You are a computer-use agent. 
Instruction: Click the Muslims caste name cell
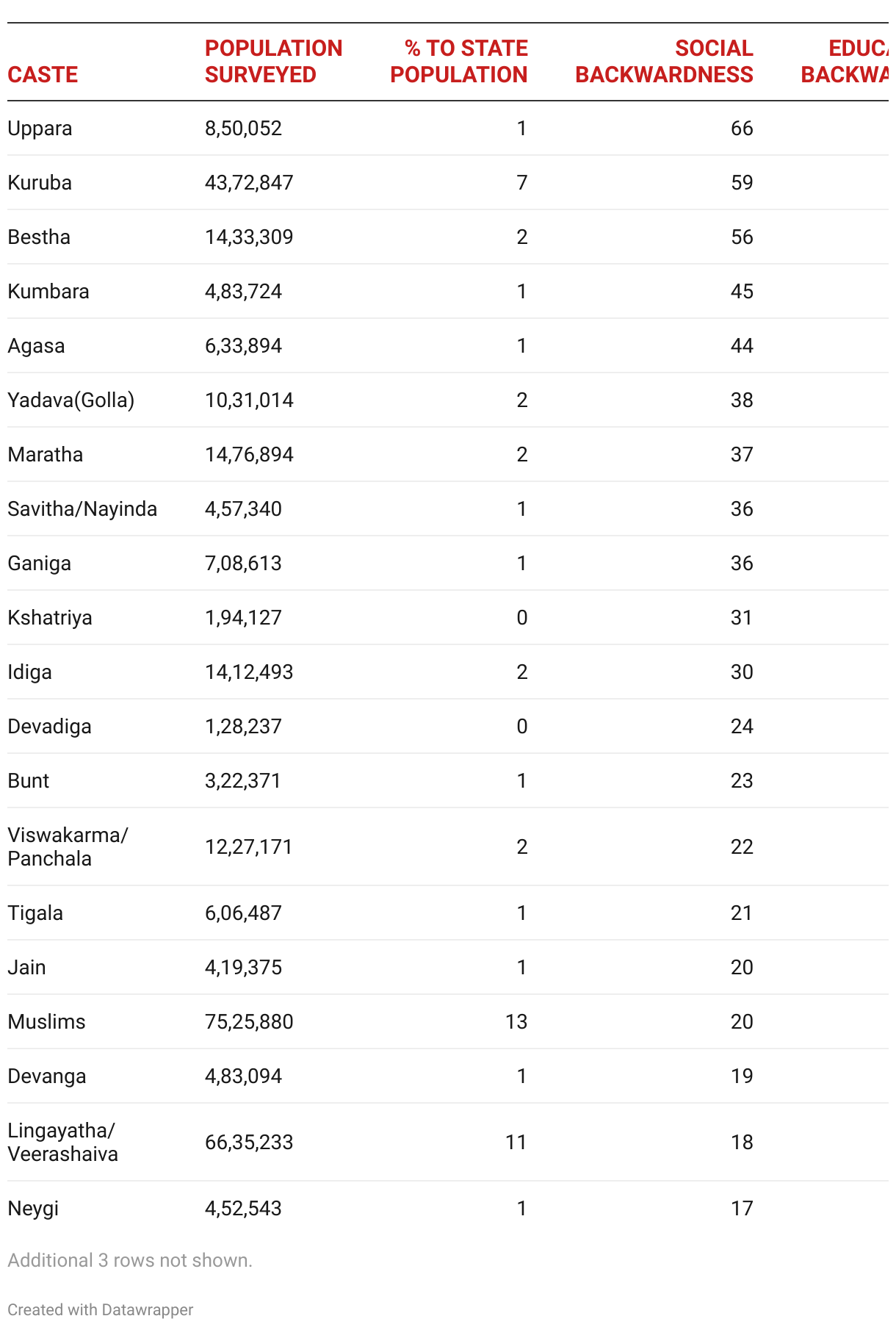coord(46,1022)
